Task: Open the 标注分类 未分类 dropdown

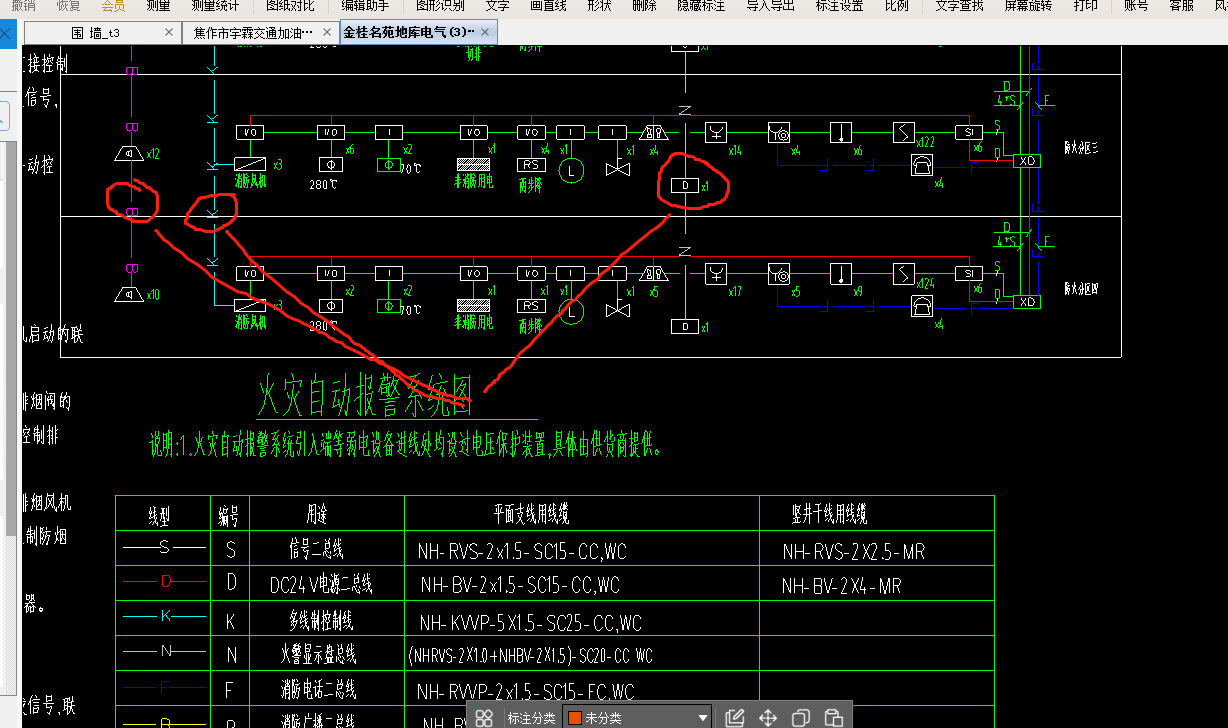Action: point(637,717)
